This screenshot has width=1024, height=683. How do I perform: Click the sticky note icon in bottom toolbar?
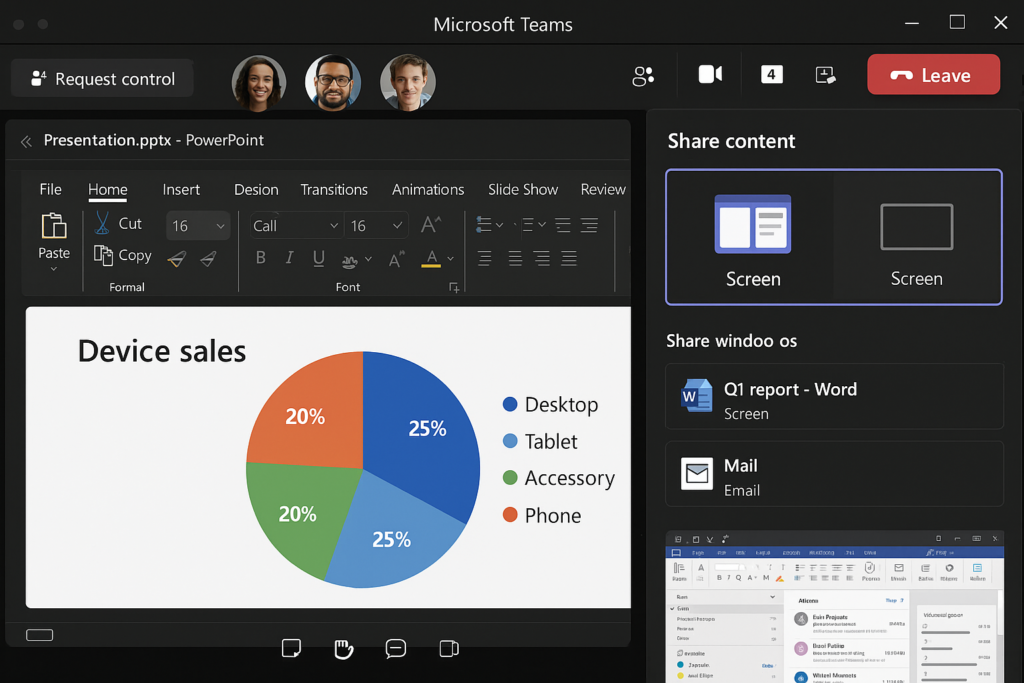coord(291,648)
